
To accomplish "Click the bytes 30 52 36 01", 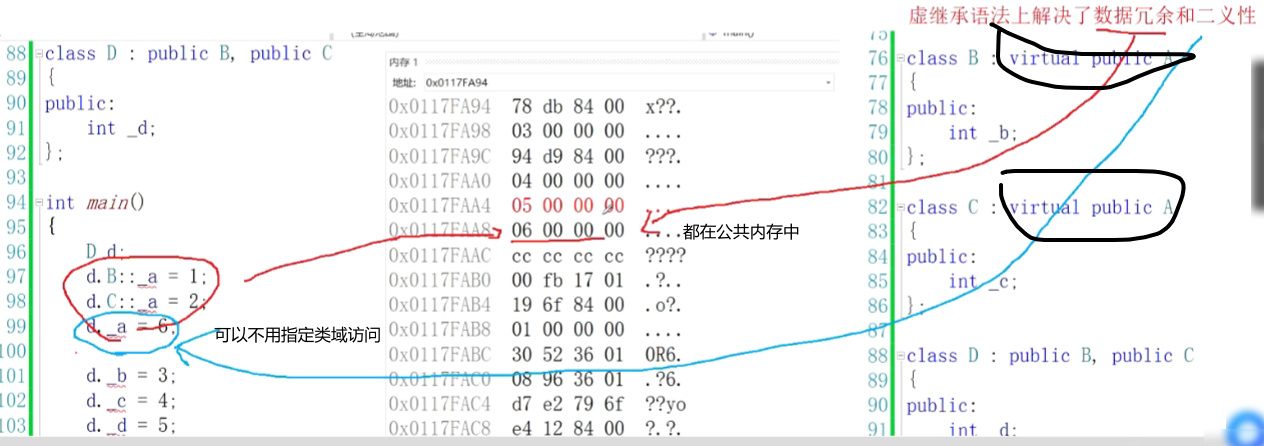I will point(568,356).
